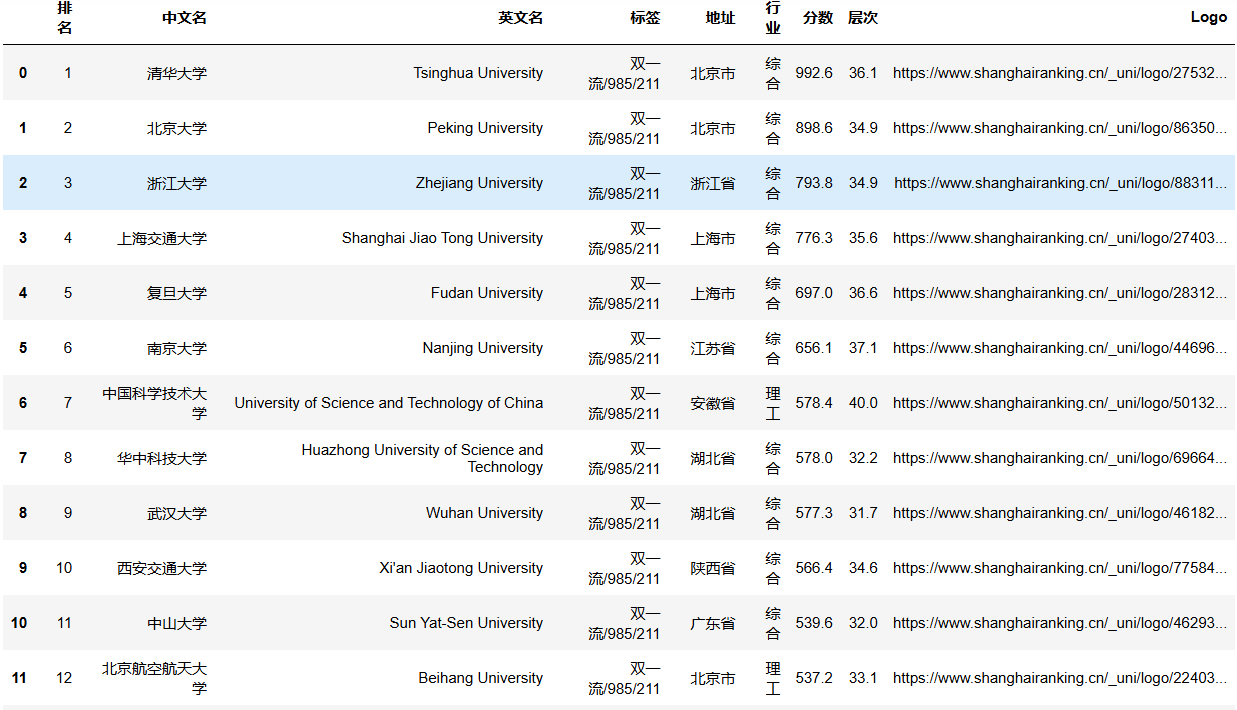Select the 中山大学 cell

tap(177, 623)
